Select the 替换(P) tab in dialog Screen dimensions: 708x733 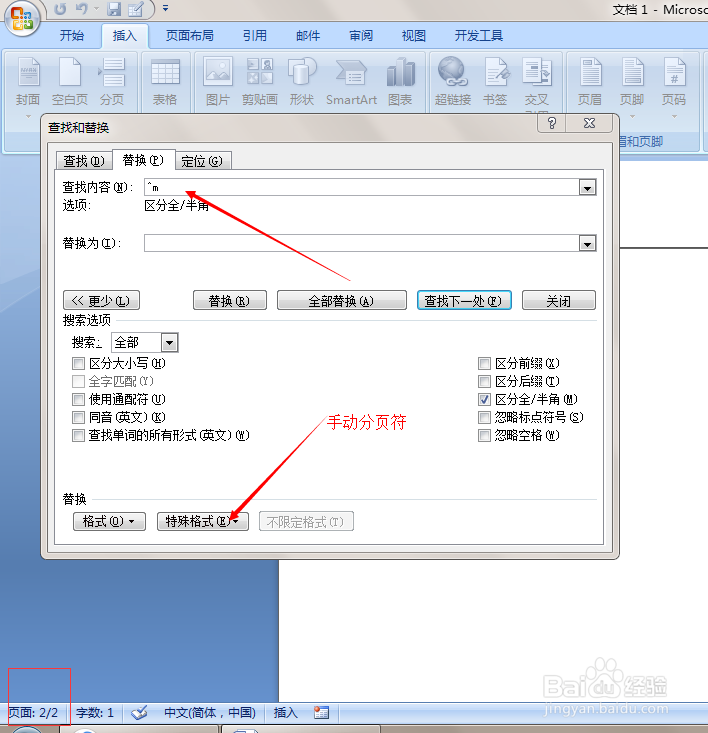(x=143, y=160)
